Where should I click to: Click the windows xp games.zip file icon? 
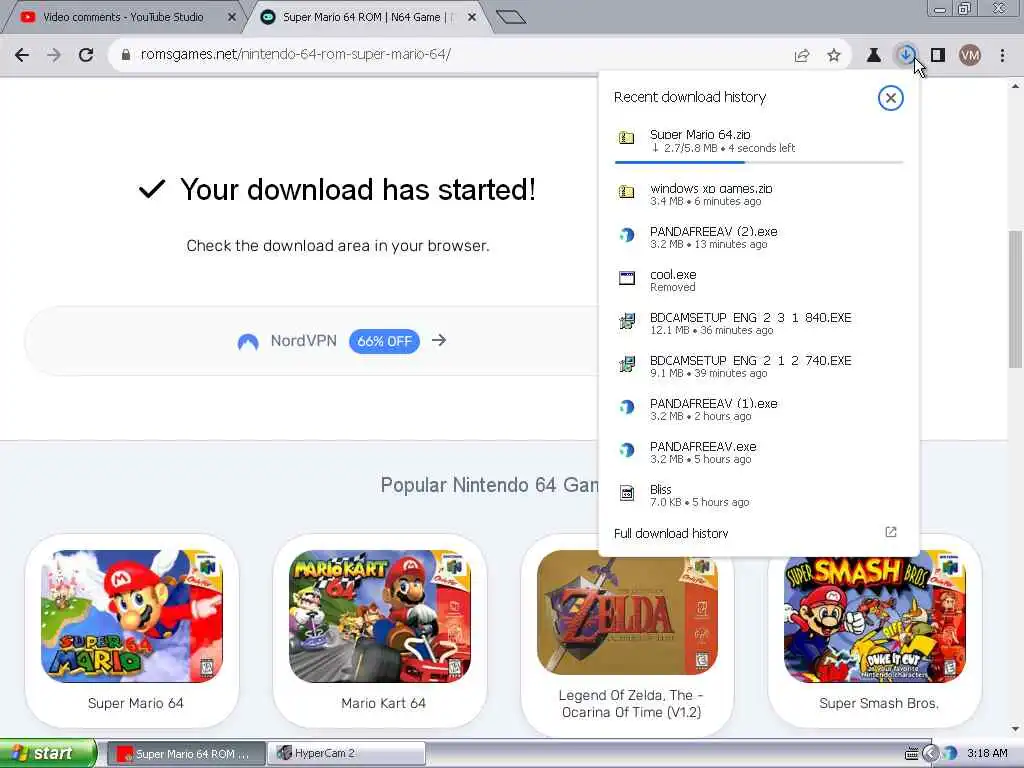click(626, 192)
